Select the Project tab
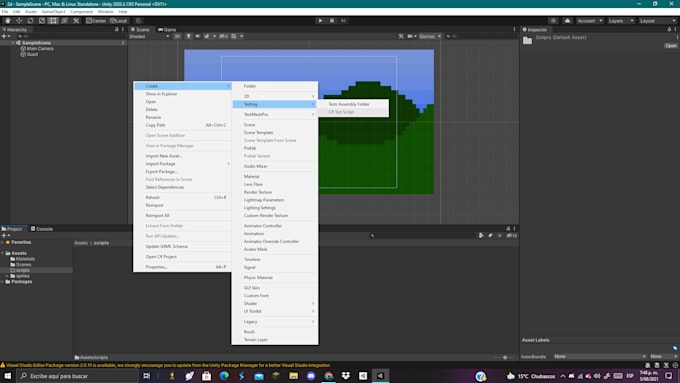The height and width of the screenshot is (383, 680). [x=12, y=229]
